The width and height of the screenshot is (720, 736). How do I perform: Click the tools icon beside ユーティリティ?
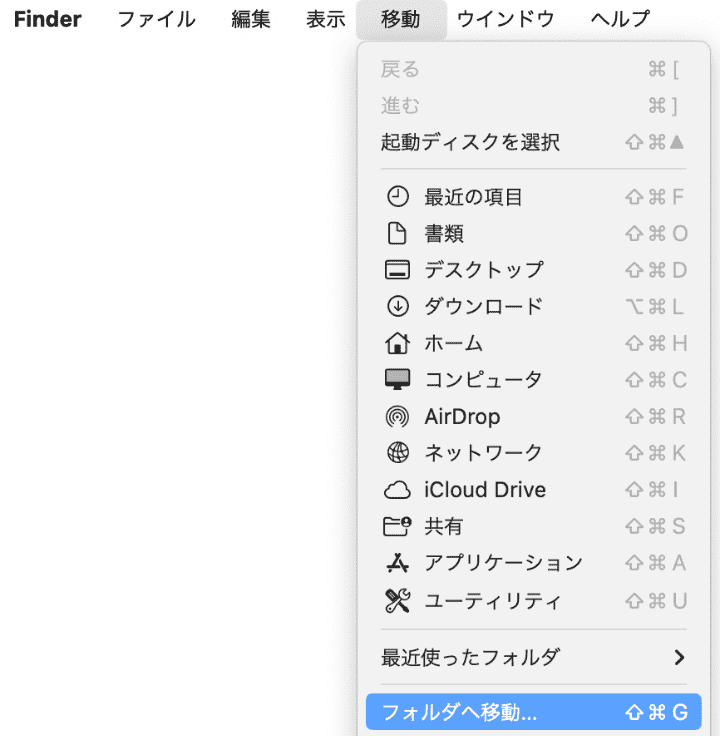[x=397, y=600]
